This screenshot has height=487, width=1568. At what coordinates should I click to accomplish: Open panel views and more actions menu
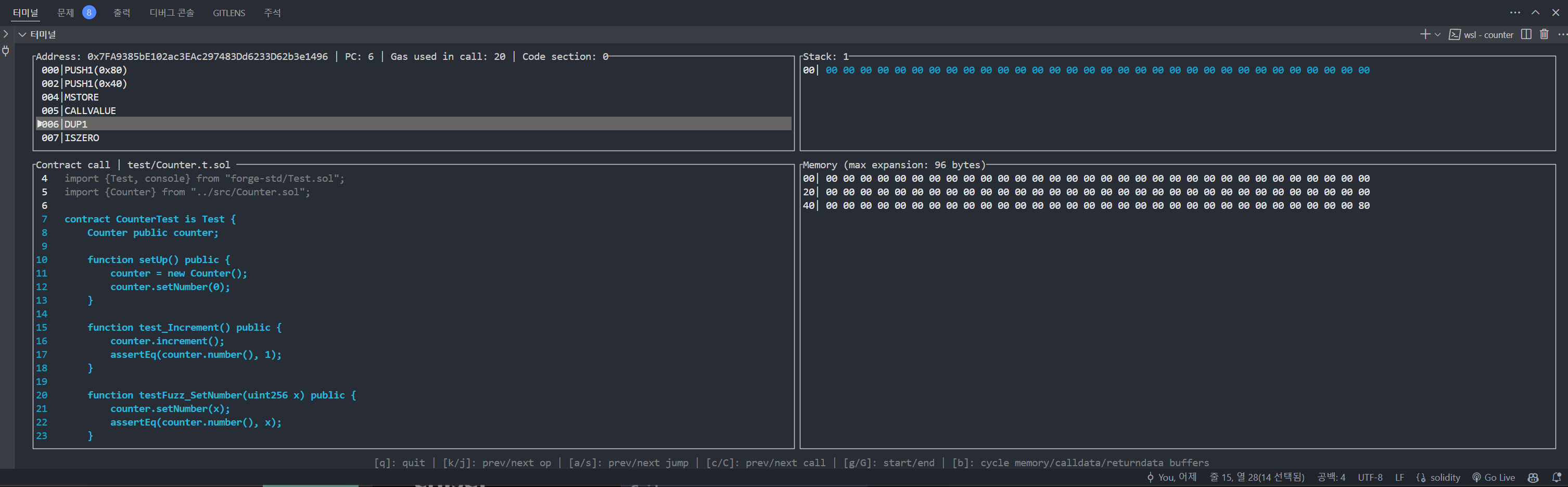coord(1515,13)
